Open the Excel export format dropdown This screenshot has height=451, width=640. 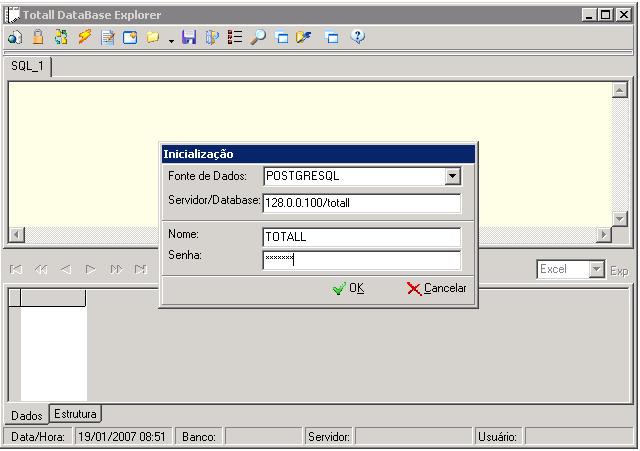[x=596, y=269]
